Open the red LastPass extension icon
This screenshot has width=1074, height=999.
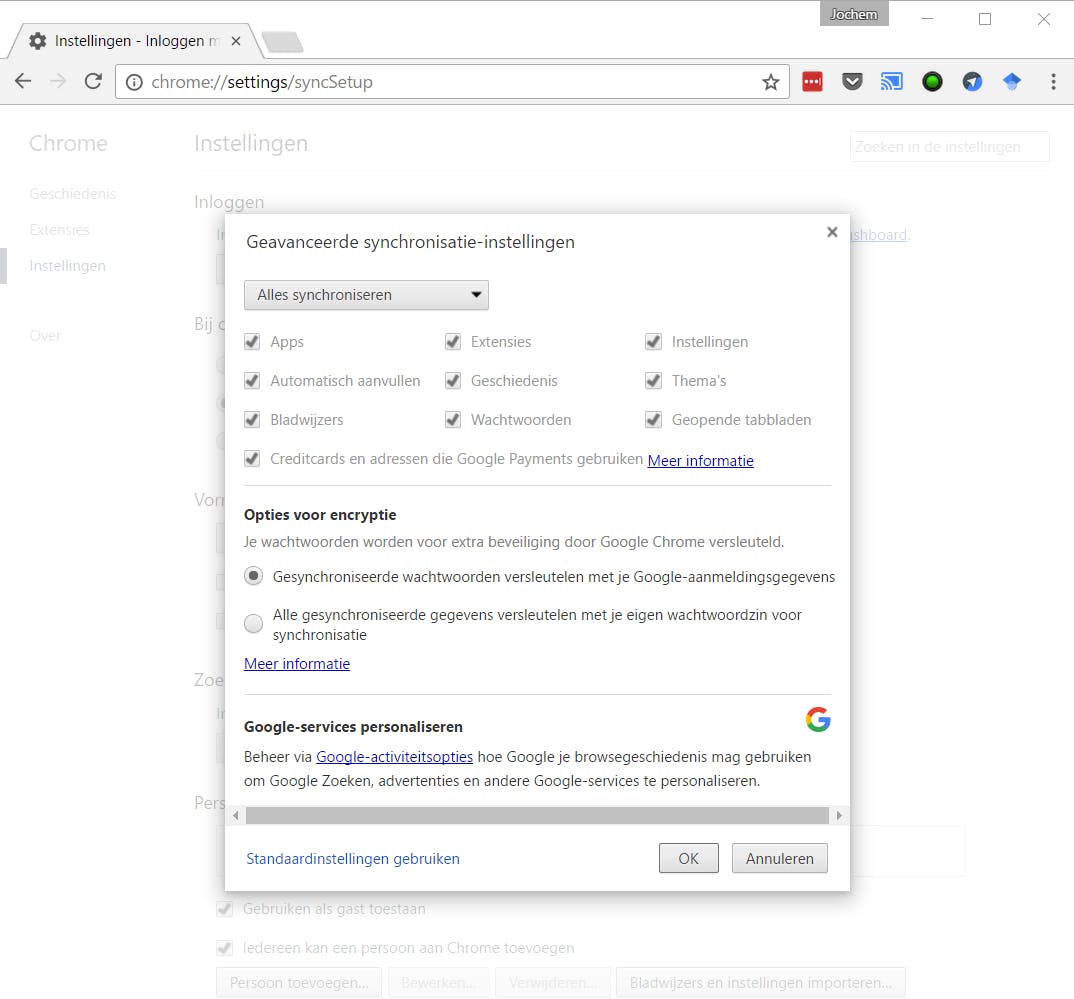[x=812, y=81]
